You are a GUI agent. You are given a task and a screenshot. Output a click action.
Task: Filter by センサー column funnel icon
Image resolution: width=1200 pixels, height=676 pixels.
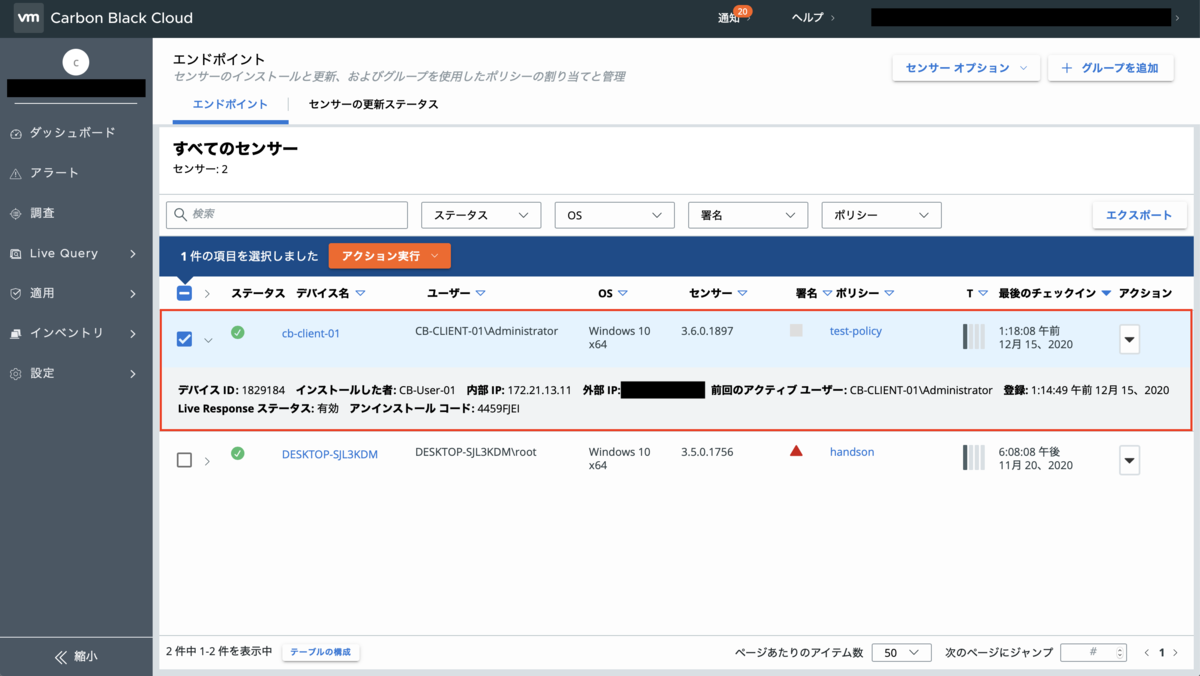(x=742, y=293)
